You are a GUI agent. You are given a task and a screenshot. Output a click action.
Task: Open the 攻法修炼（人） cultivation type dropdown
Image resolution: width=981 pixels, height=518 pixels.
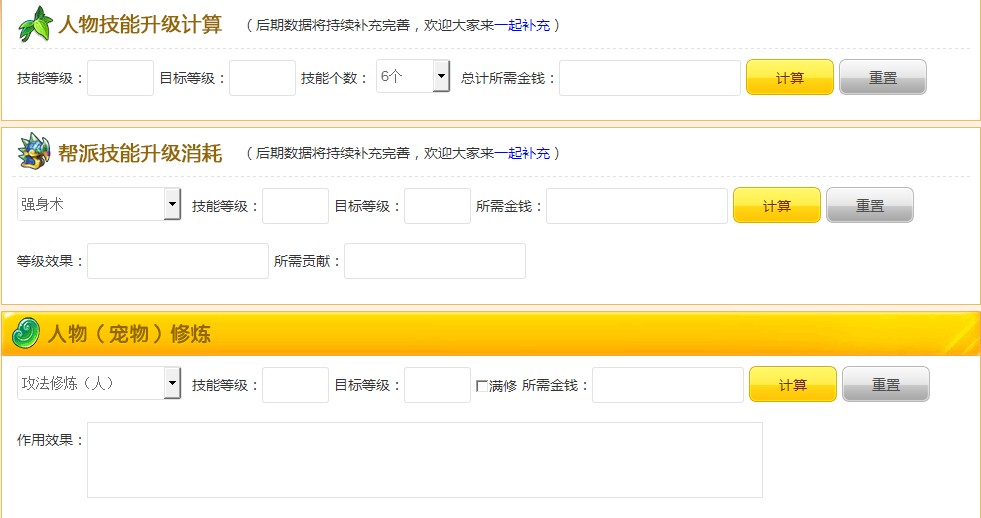(99, 383)
